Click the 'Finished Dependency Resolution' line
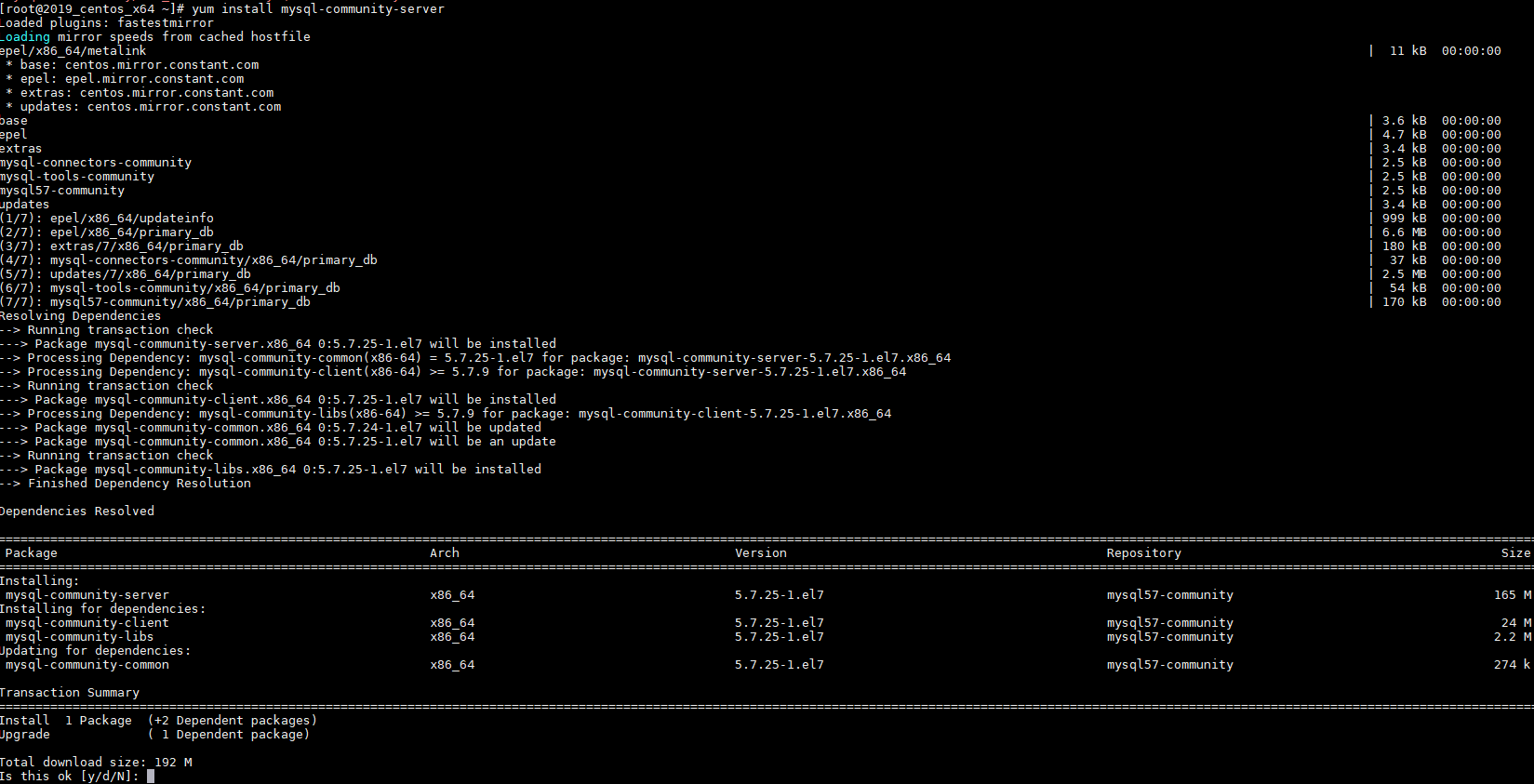 tap(139, 484)
